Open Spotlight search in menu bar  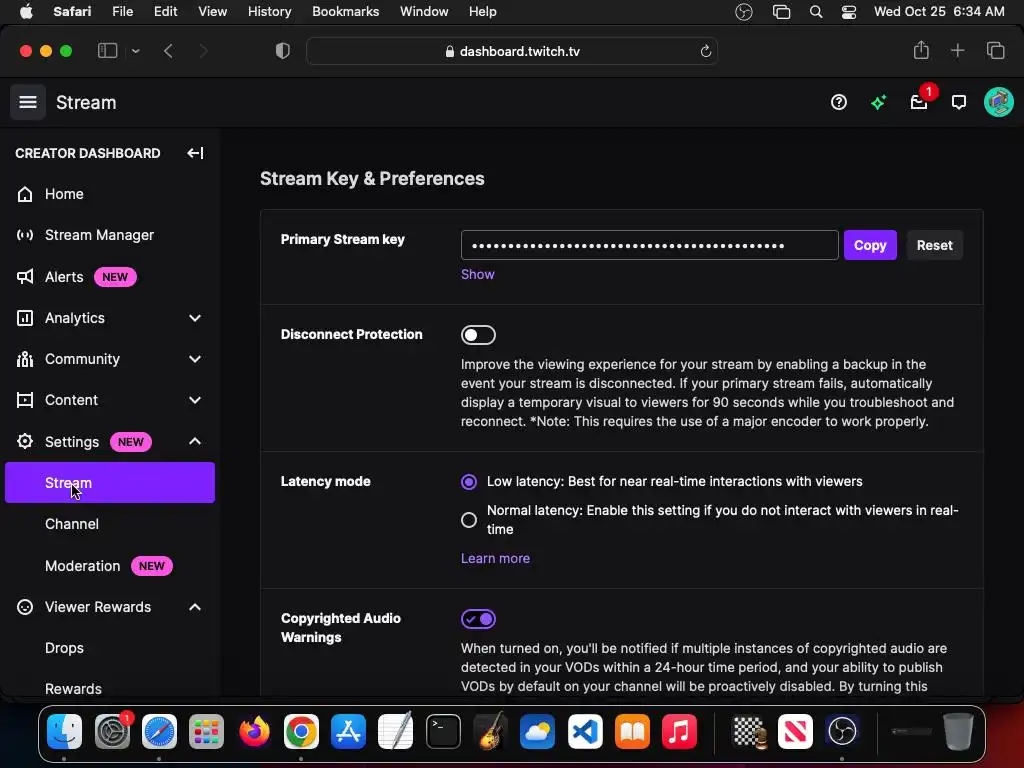pos(816,12)
